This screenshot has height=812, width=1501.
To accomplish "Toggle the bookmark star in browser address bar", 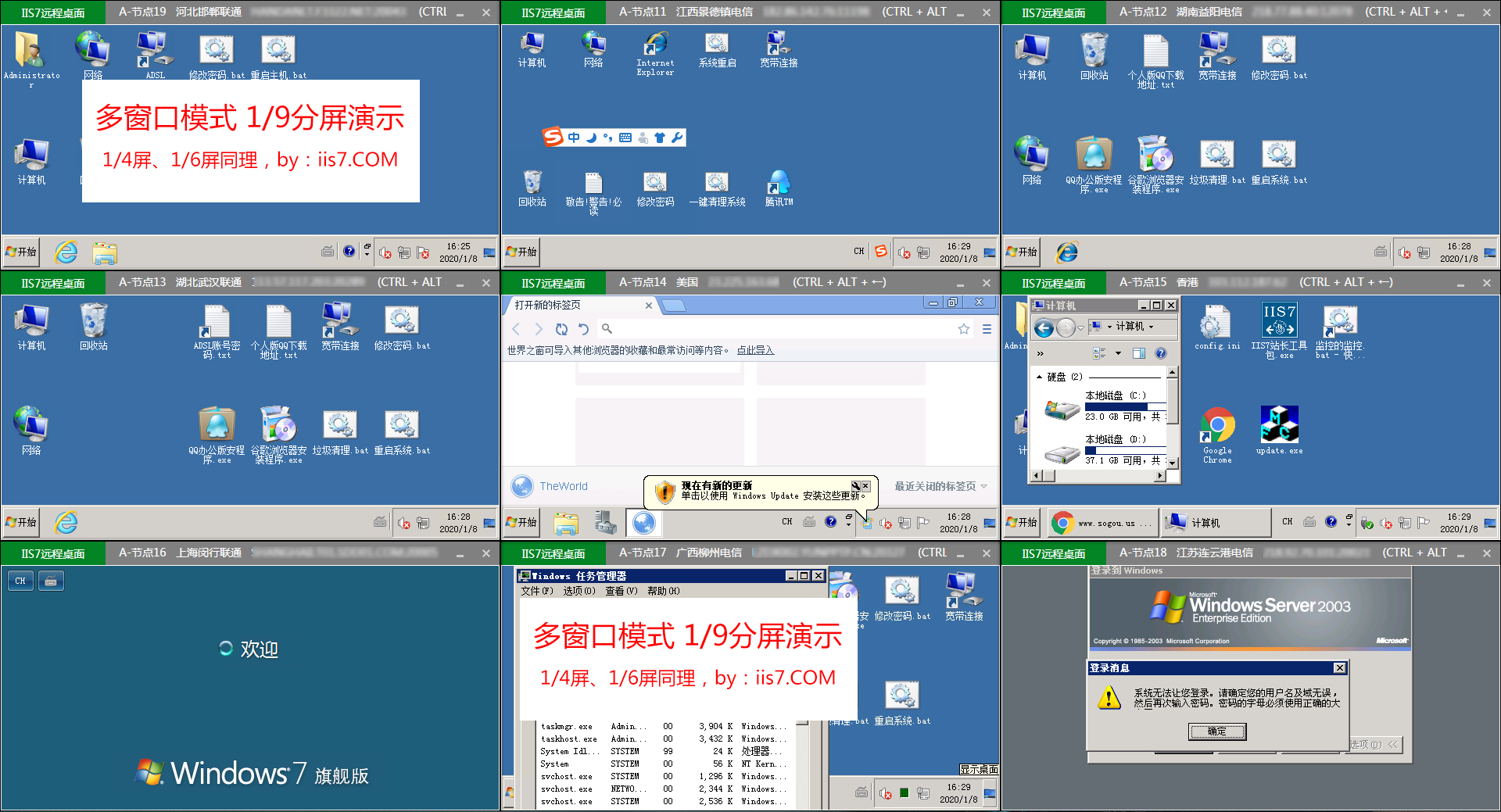I will [x=964, y=329].
